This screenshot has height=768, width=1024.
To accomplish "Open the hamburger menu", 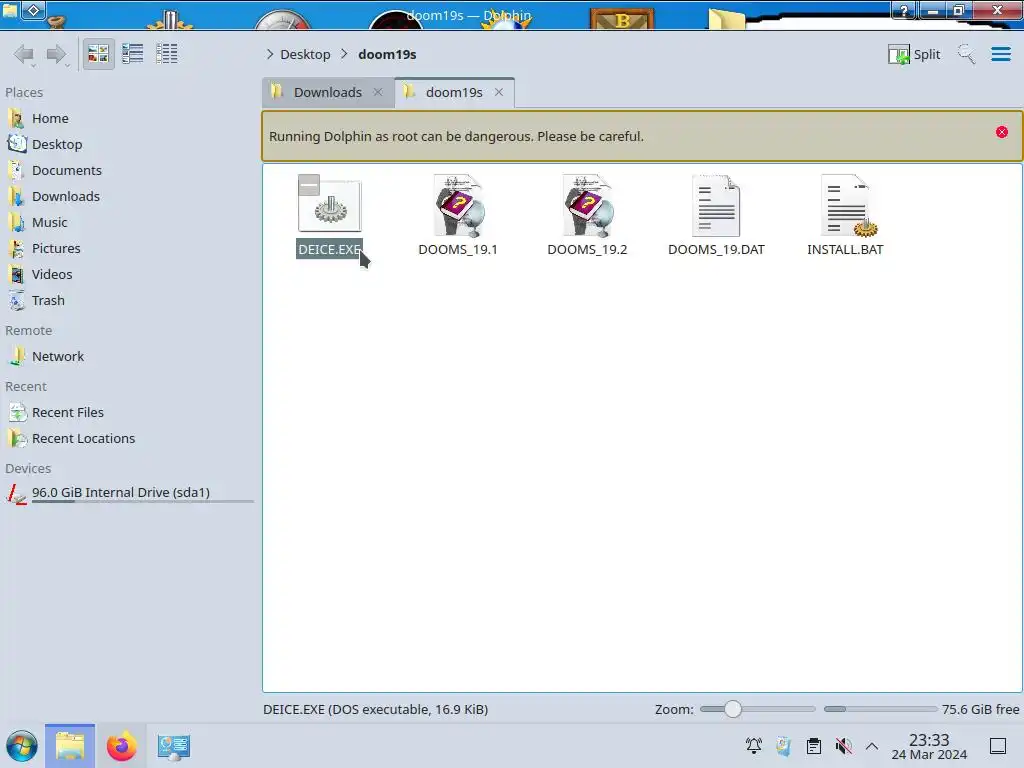I will click(1000, 54).
